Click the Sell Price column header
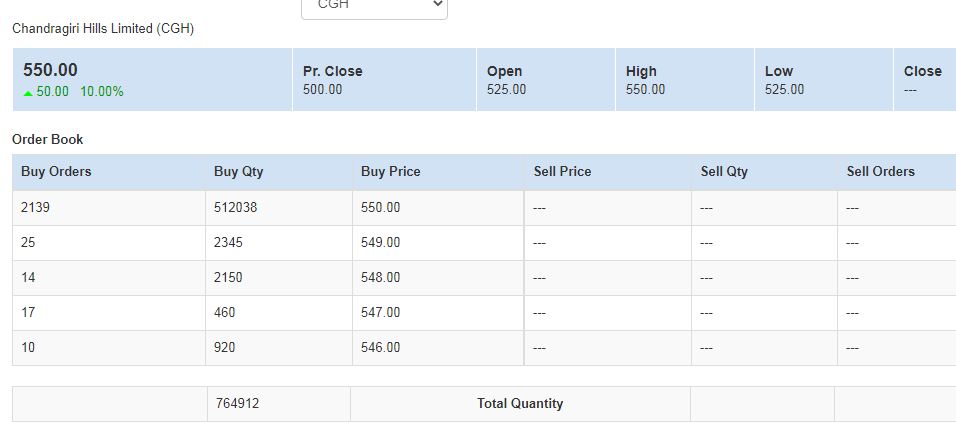Viewport: 956px width, 428px height. coord(562,172)
